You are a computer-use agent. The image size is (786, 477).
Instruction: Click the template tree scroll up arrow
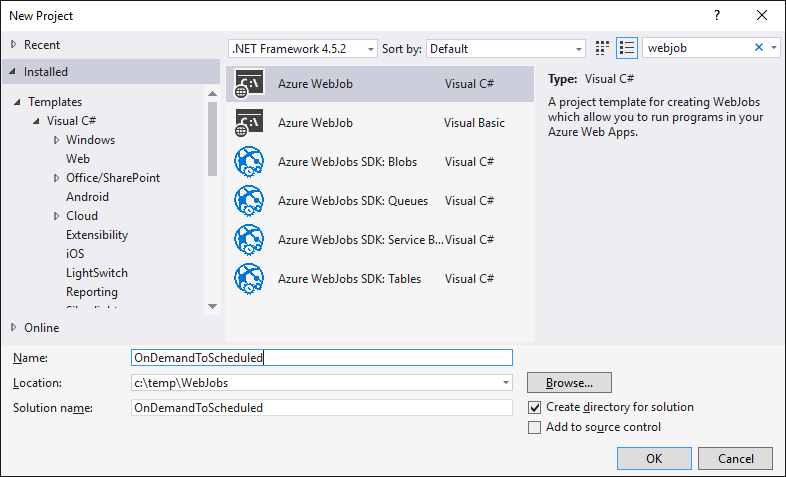pos(213,94)
